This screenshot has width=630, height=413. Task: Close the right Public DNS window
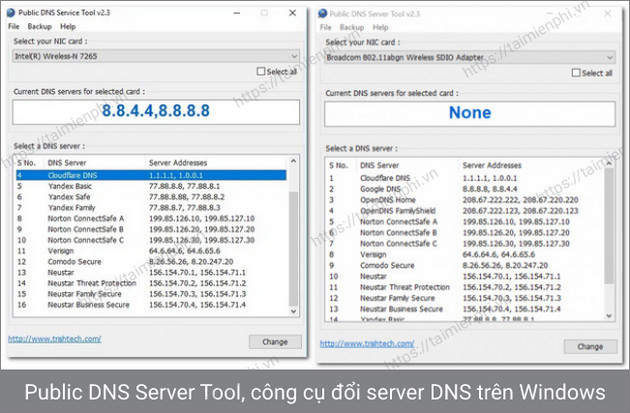(608, 14)
